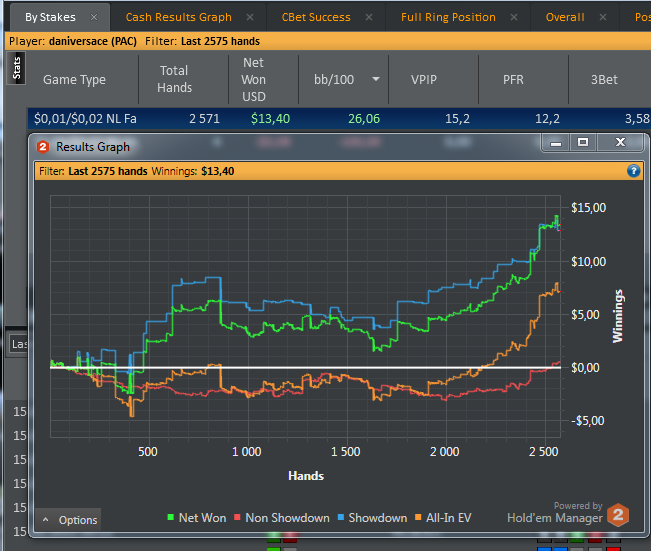The height and width of the screenshot is (551, 651).
Task: Expand the Options panel
Action: point(69,520)
